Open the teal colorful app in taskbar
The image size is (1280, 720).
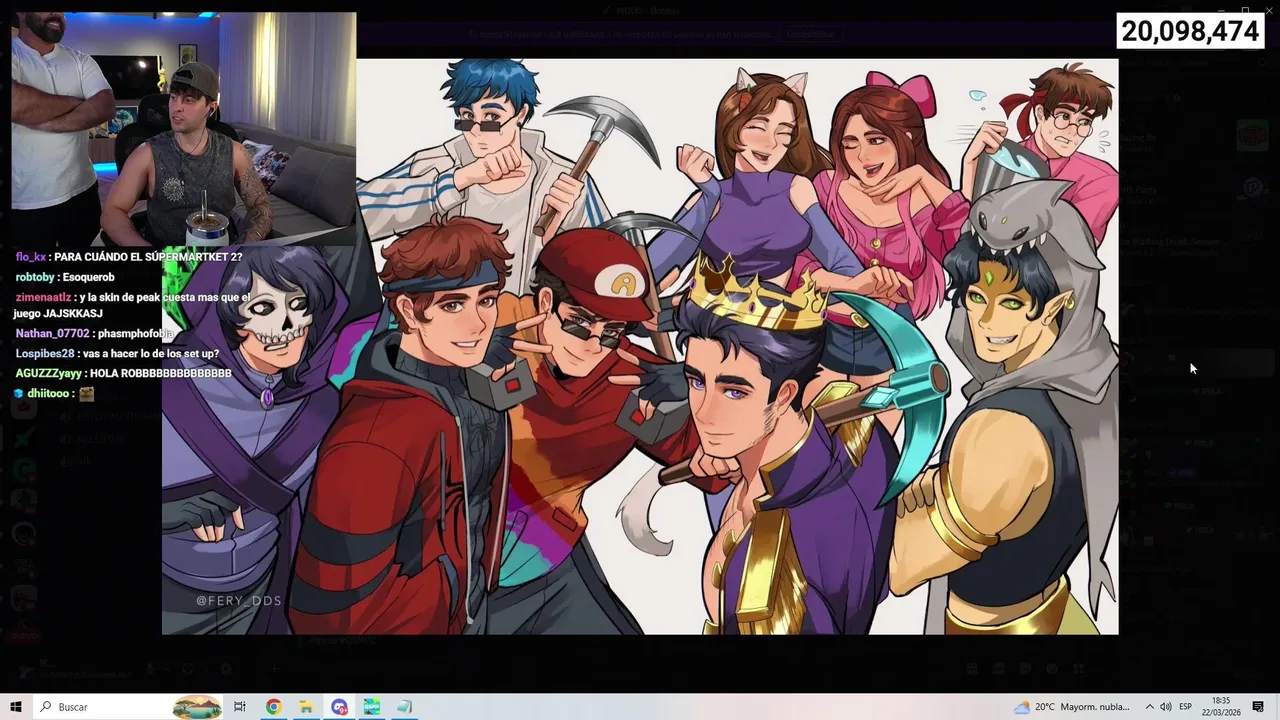pyautogui.click(x=372, y=707)
